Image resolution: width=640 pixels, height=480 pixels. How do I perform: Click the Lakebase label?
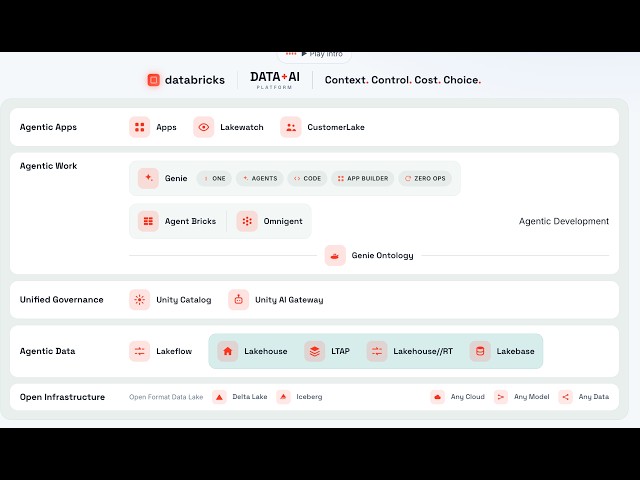(516, 351)
